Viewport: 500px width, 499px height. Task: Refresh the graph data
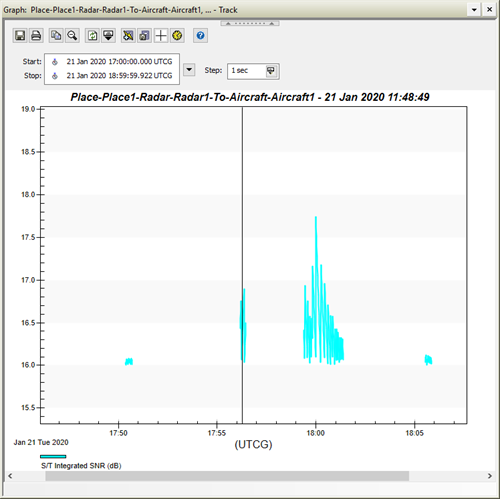click(92, 35)
